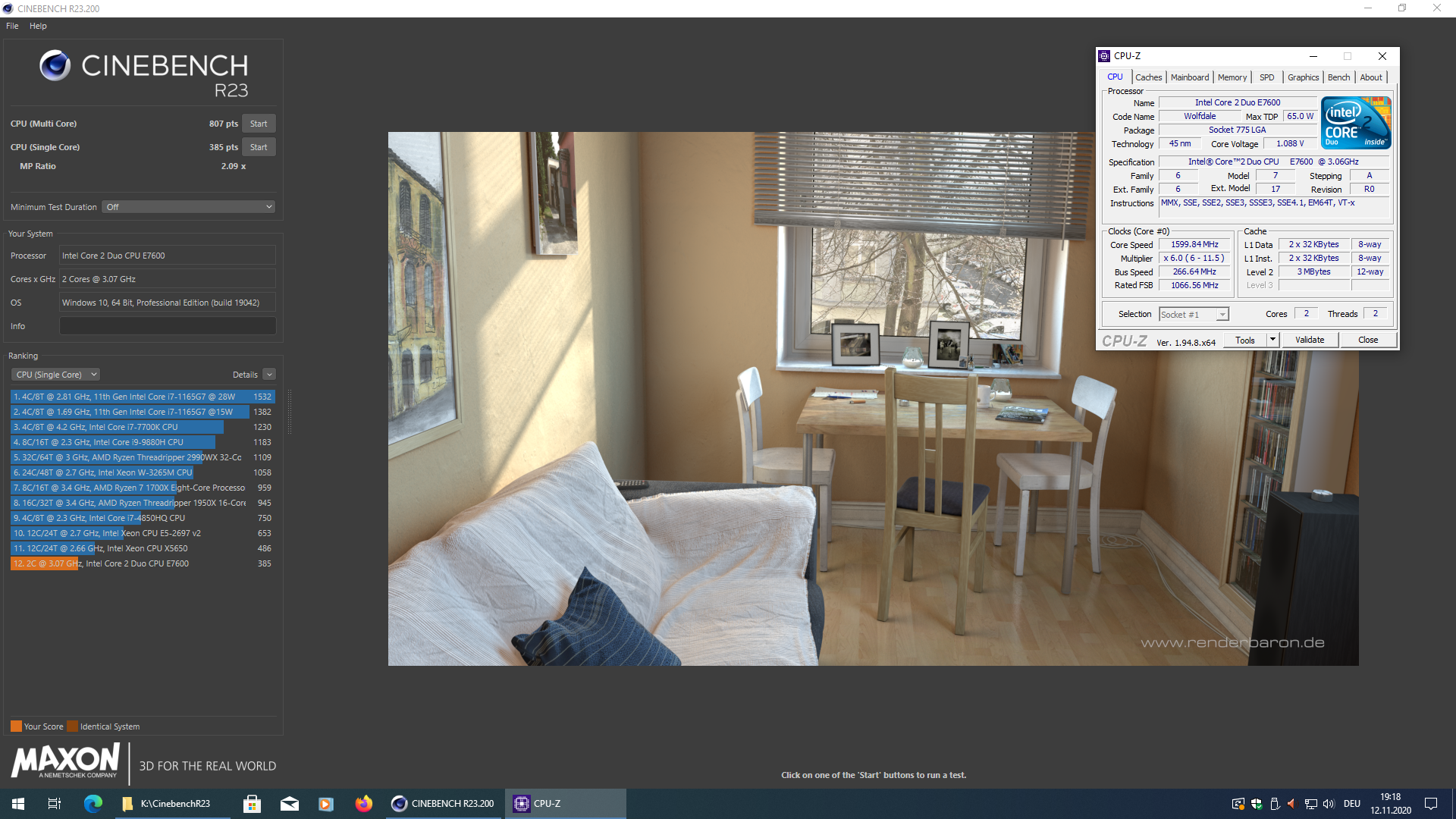
Task: Open the Mail app from the taskbar
Action: click(290, 803)
